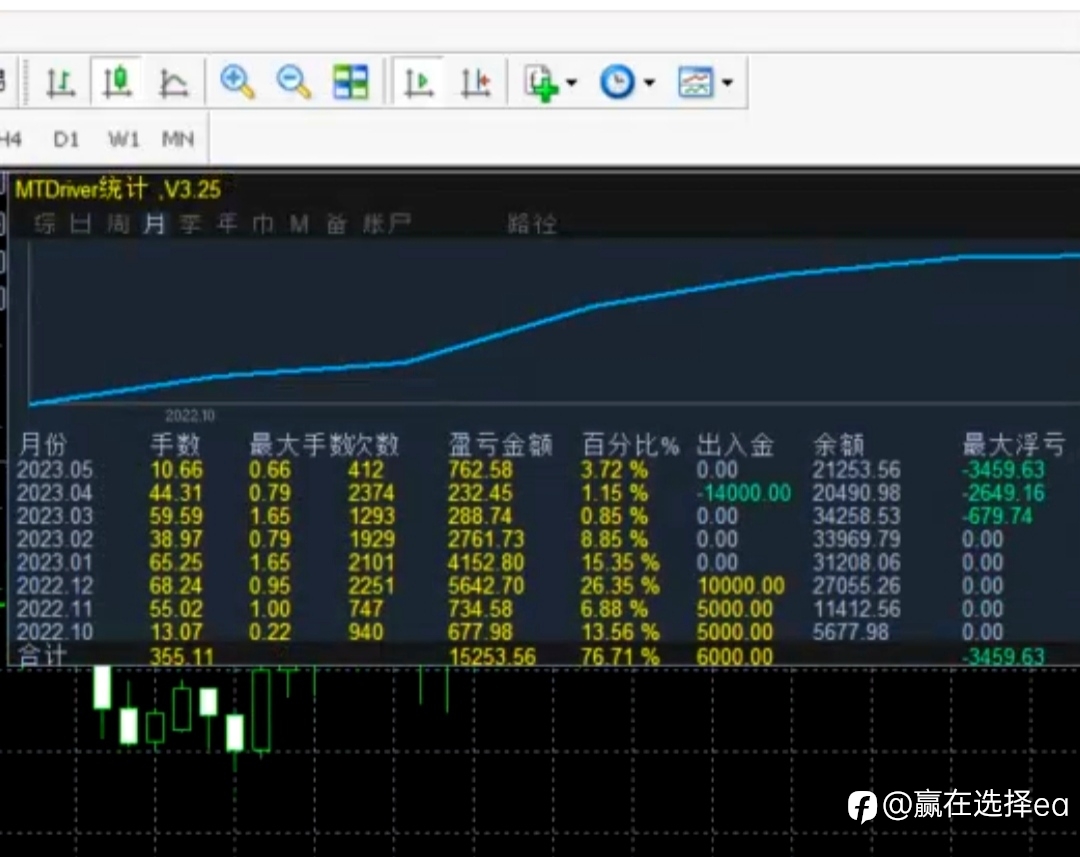Expand the templates dropdown arrow
The height and width of the screenshot is (857, 1080).
click(x=727, y=83)
